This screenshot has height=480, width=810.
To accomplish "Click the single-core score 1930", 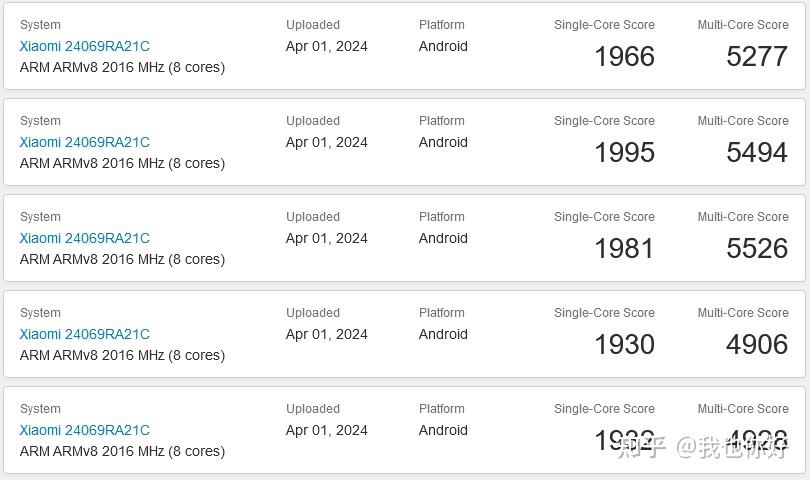I will tap(624, 345).
